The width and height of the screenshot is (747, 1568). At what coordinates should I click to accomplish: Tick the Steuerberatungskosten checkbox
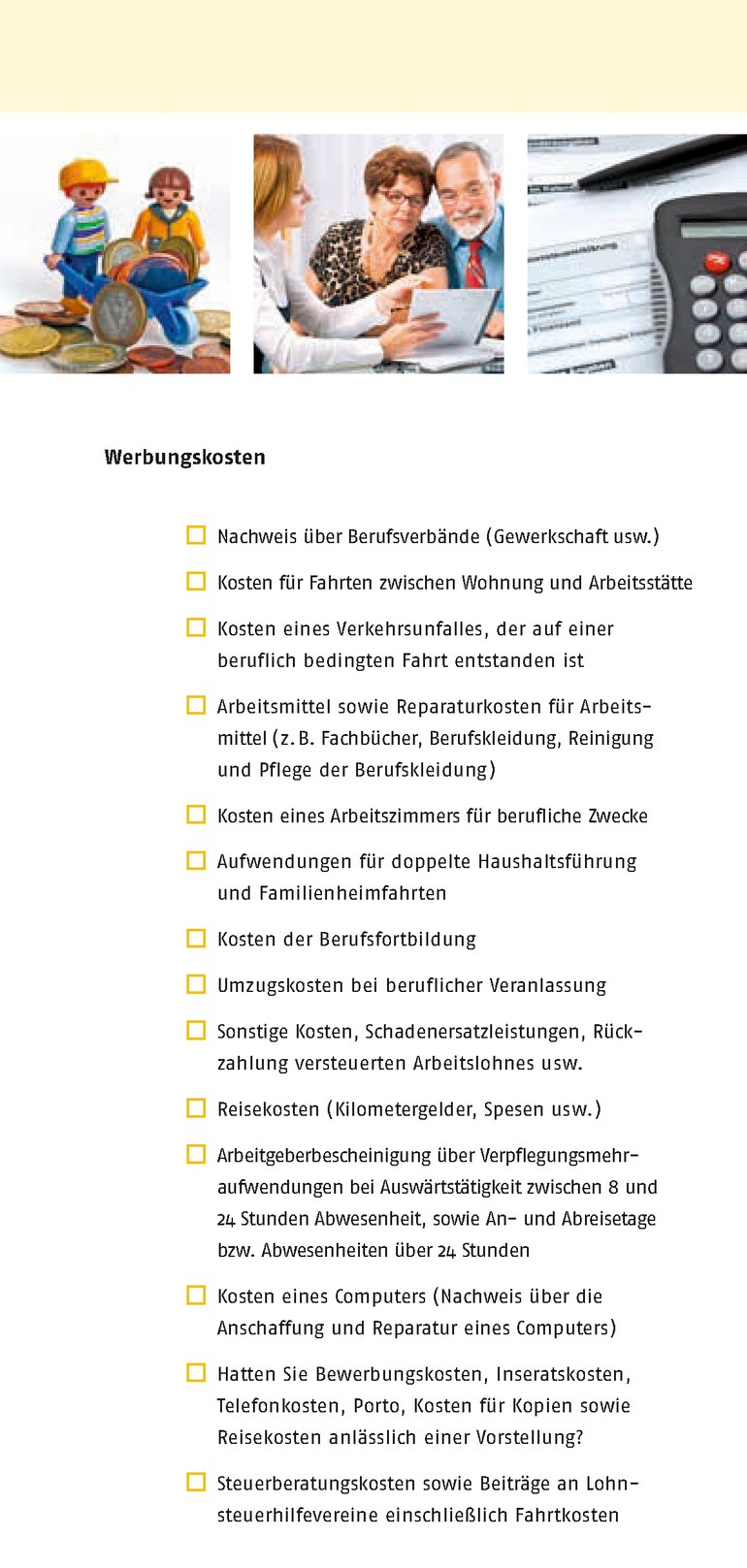(196, 1482)
